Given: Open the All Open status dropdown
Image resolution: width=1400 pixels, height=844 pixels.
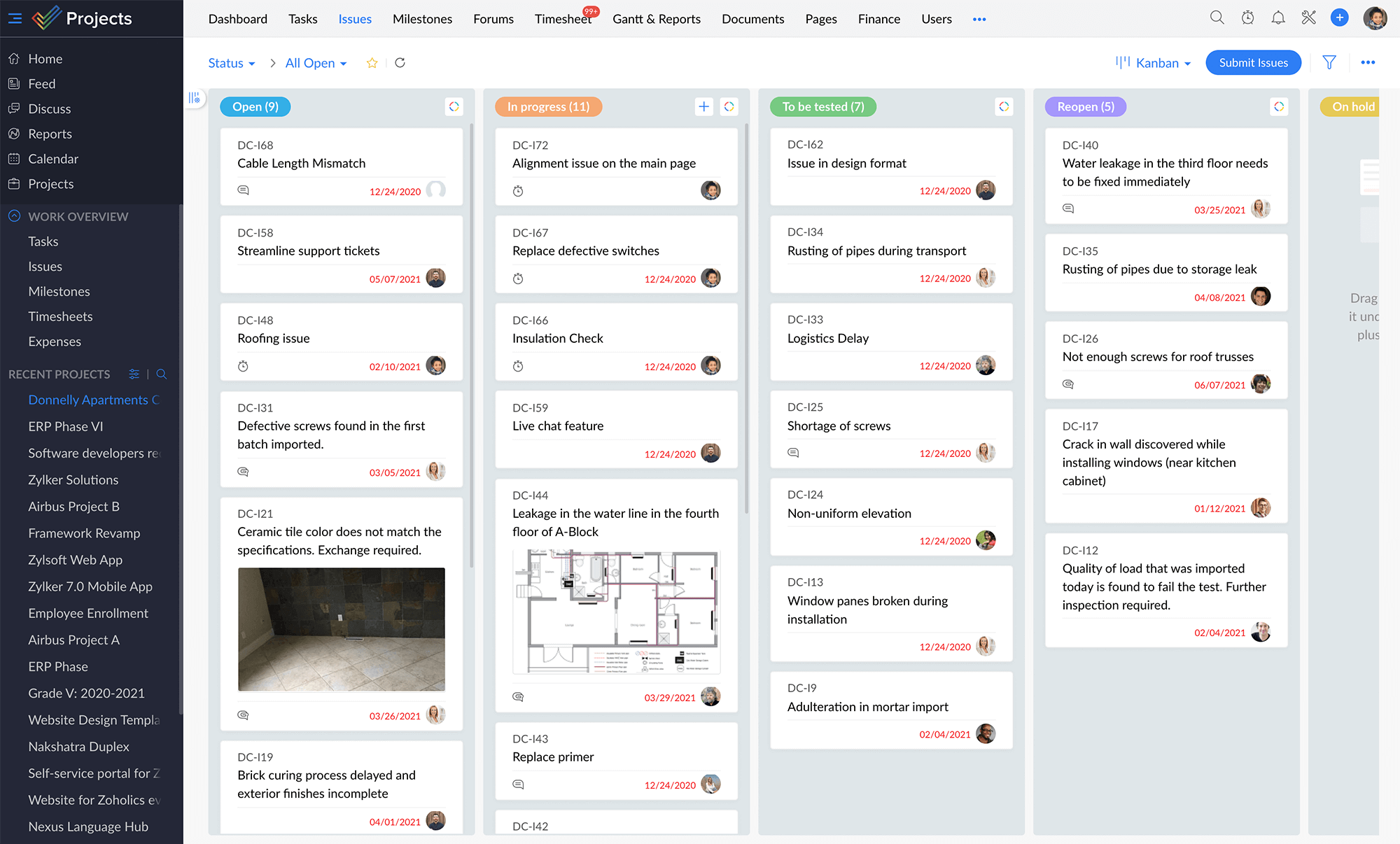Looking at the screenshot, I should point(312,62).
